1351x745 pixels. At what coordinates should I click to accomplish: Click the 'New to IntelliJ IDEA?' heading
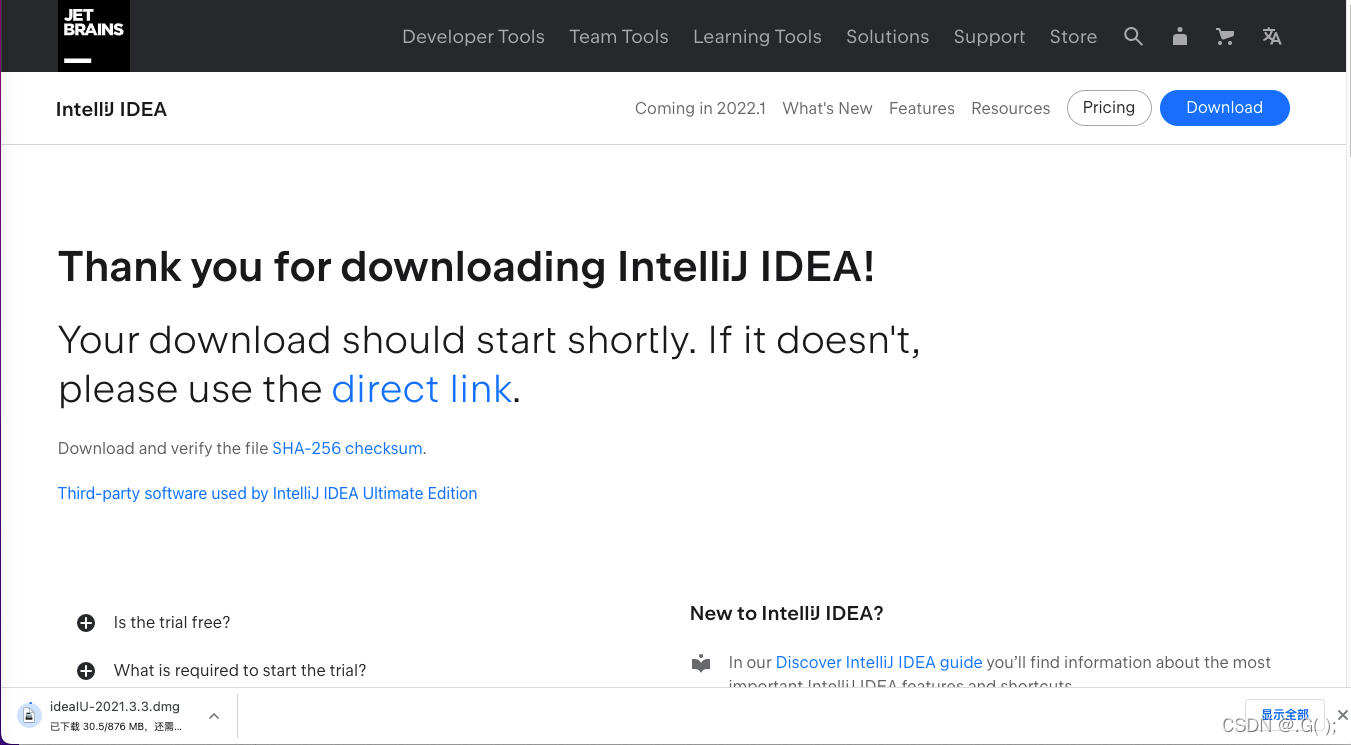[x=787, y=614]
